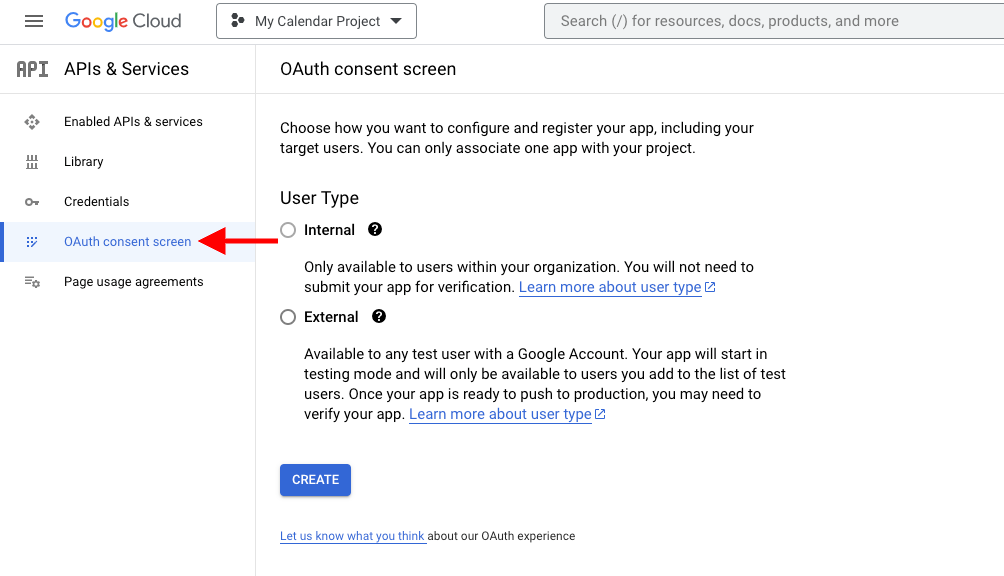Click the Enabled APIs & services icon
The height and width of the screenshot is (576, 1004).
pos(32,122)
